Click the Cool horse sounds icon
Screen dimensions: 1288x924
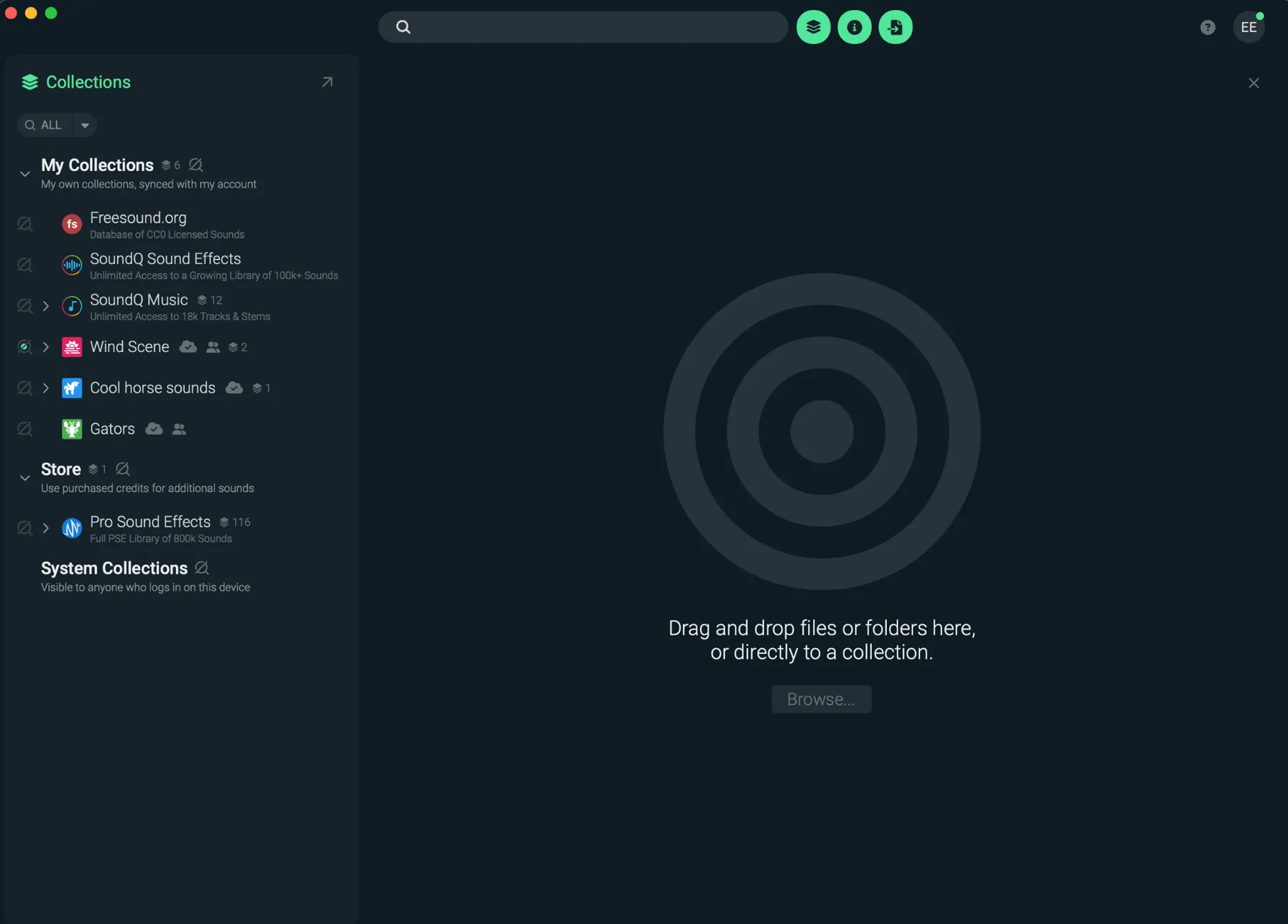click(72, 388)
